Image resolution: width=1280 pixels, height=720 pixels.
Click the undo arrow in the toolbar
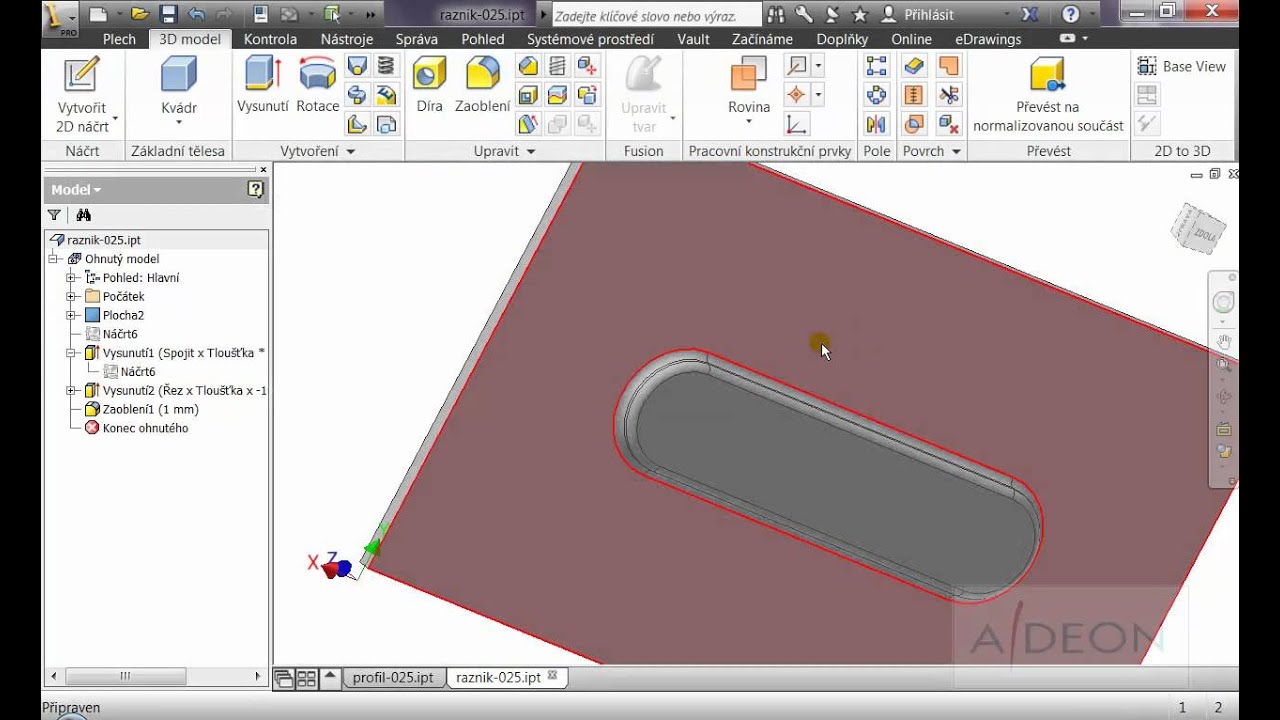196,14
